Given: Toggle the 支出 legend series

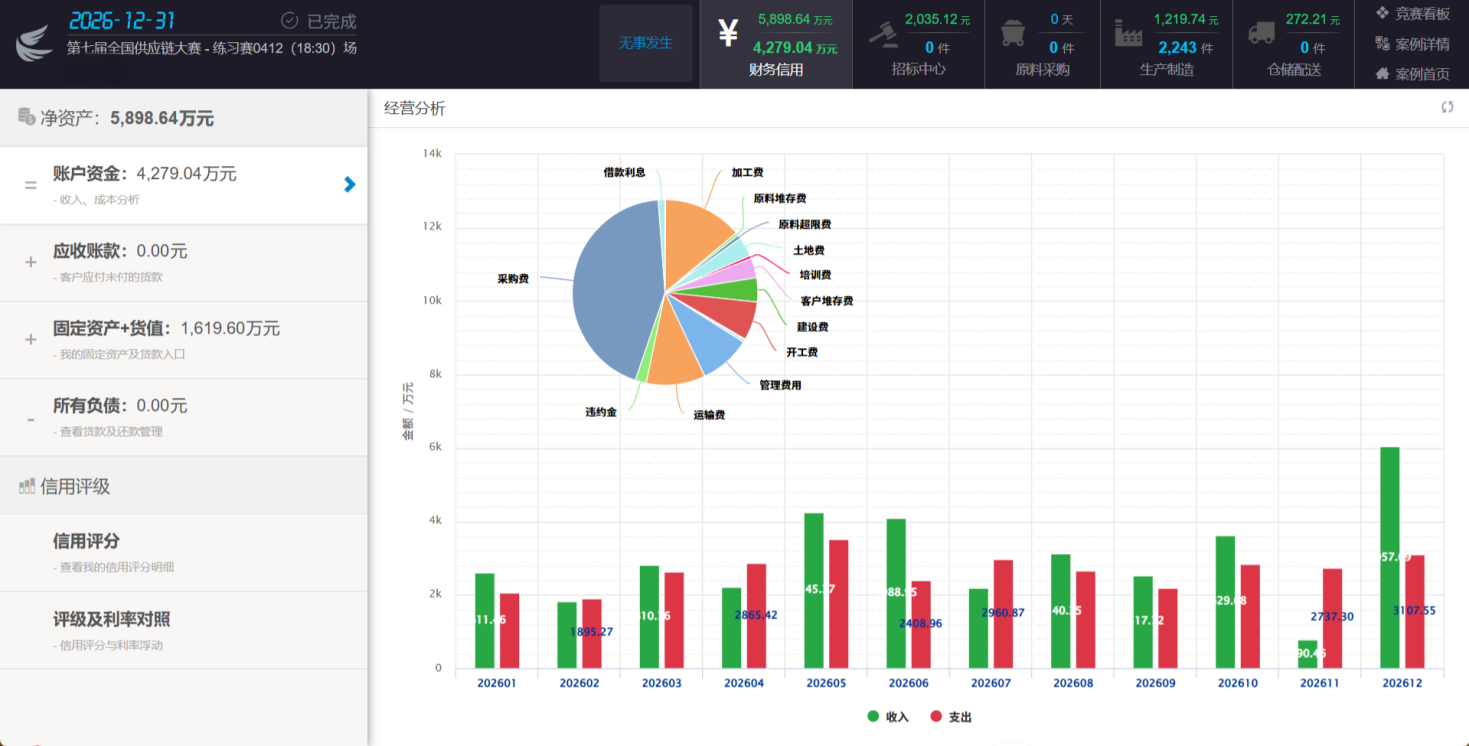Looking at the screenshot, I should coord(951,716).
